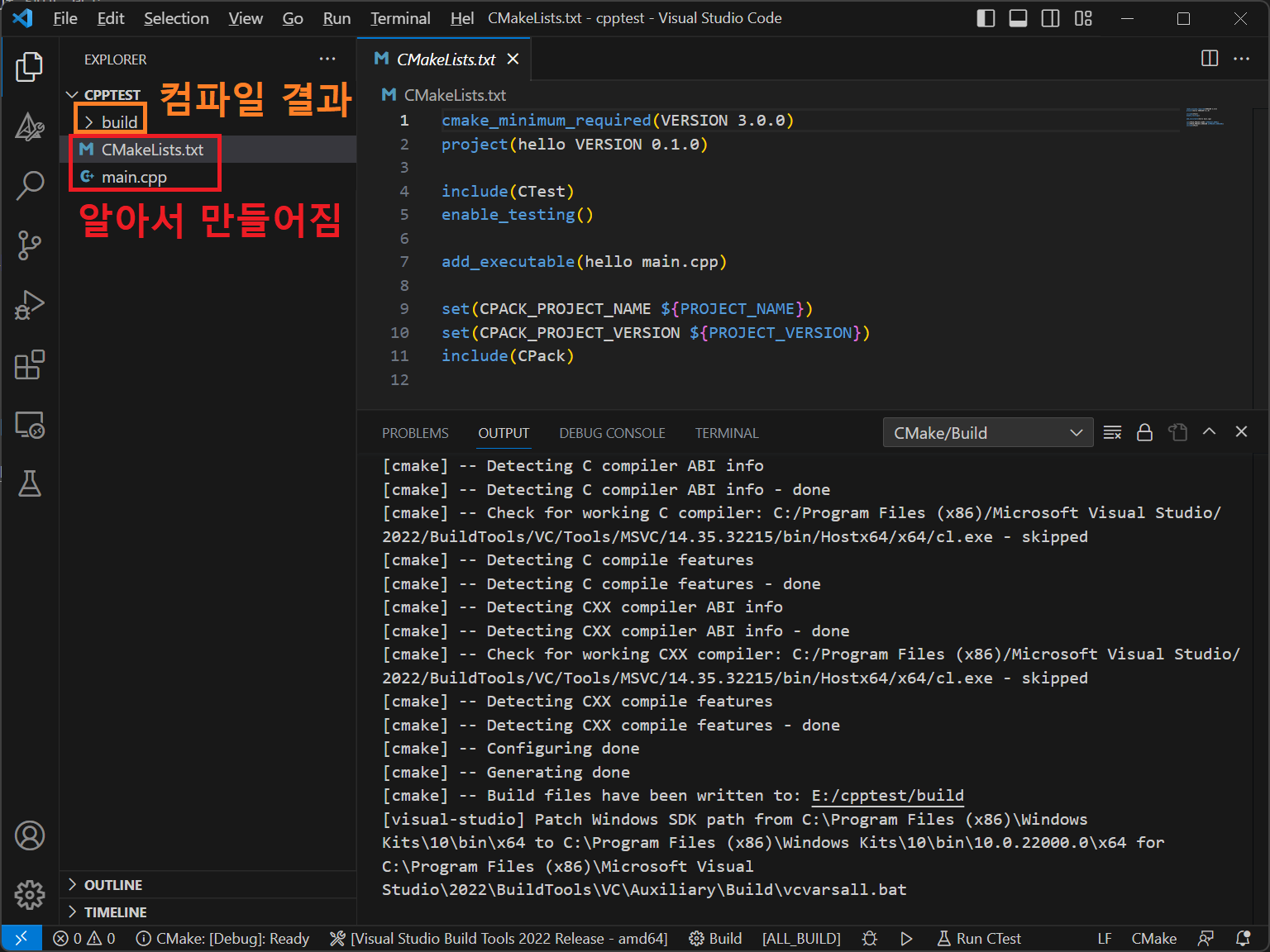
Task: Open the CMake/Build output channel dropdown
Action: 987,433
